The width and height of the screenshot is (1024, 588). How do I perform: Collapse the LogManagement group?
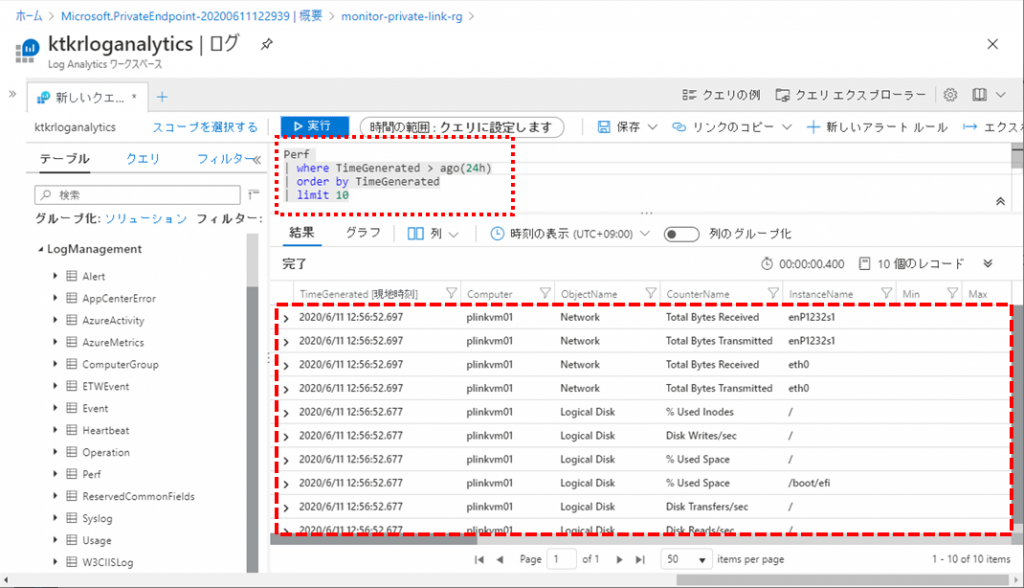40,249
